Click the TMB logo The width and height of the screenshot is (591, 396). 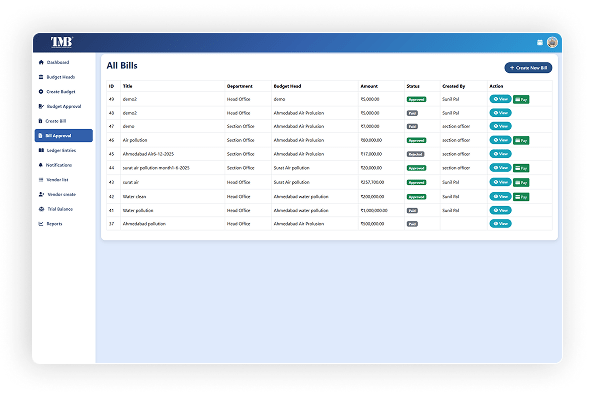pos(61,42)
